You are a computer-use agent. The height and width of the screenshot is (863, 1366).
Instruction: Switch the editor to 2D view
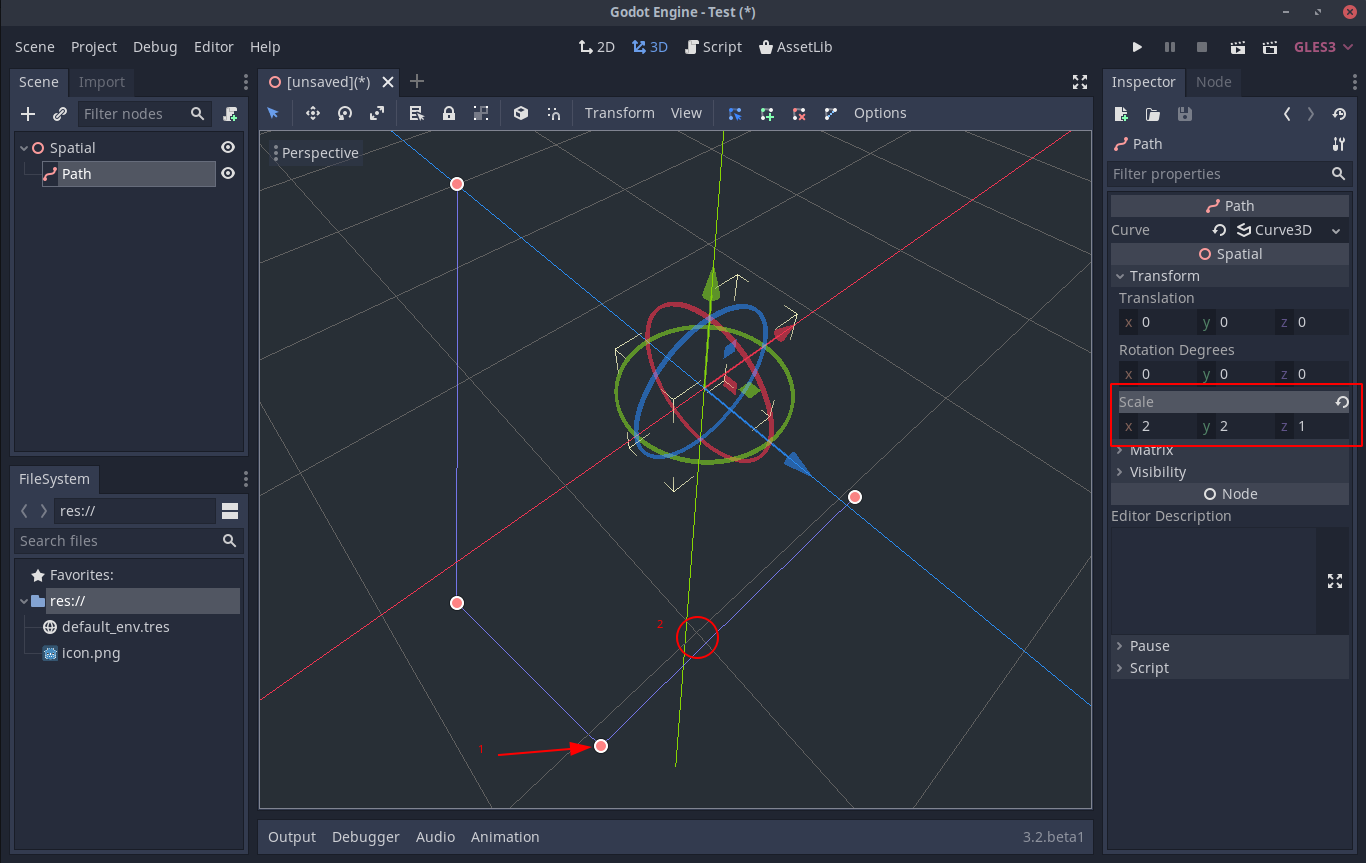(596, 46)
